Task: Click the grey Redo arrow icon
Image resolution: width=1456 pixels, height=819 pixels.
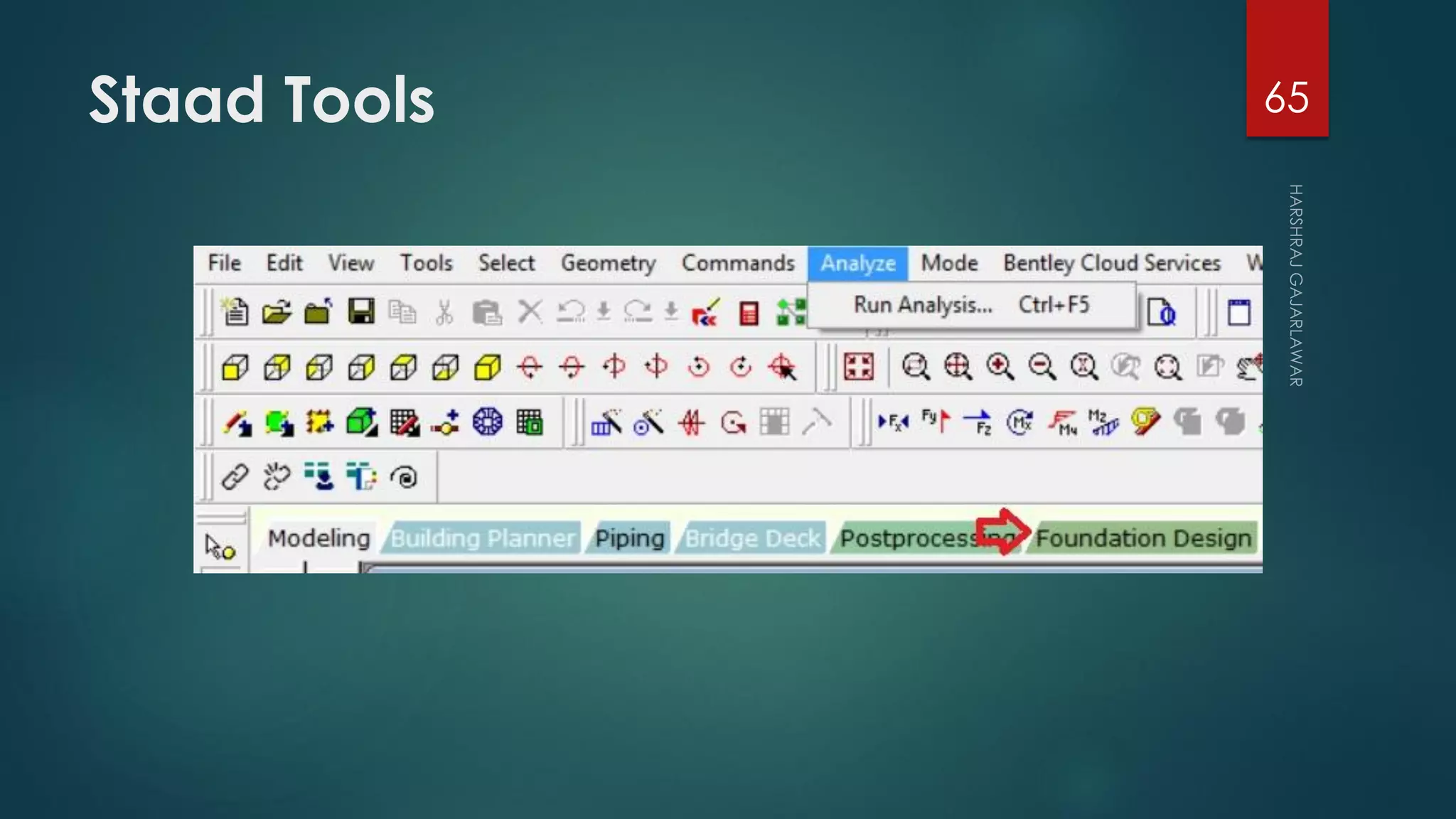Action: (638, 311)
